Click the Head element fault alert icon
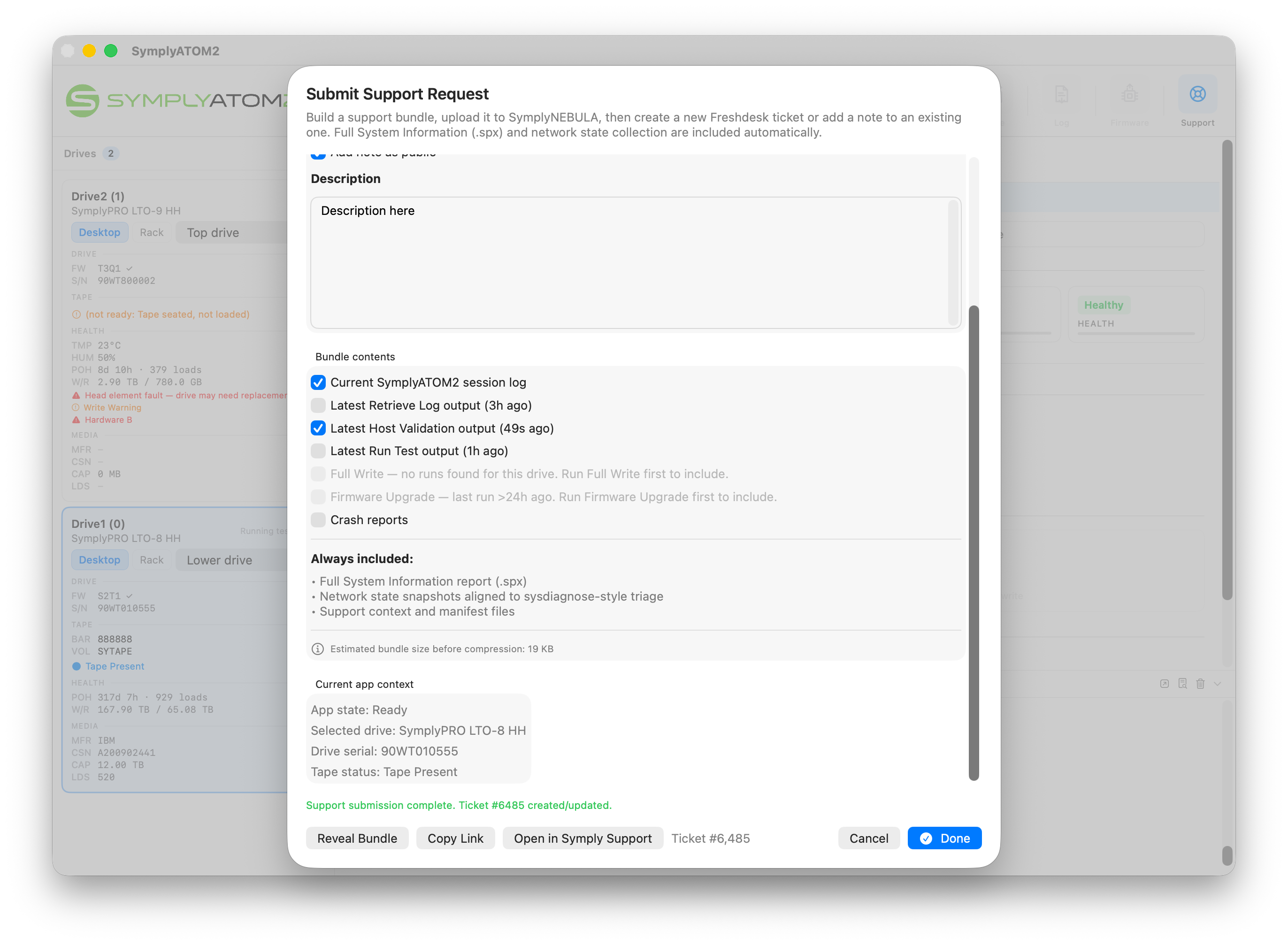This screenshot has height=945, width=1288. (x=76, y=395)
